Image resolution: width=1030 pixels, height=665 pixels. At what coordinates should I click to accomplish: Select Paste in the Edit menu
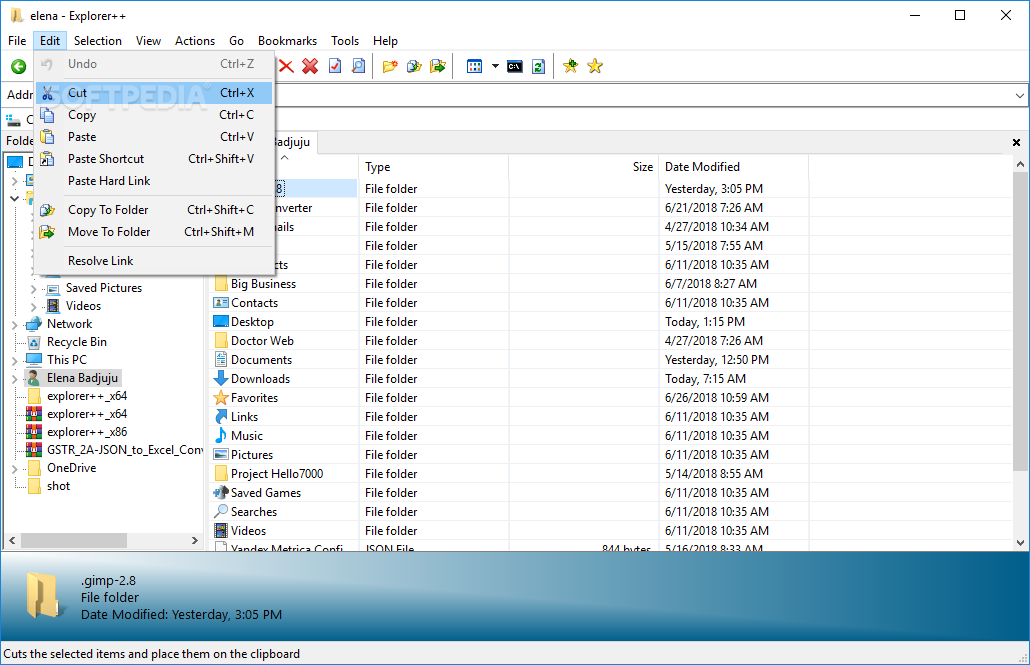coord(154,137)
